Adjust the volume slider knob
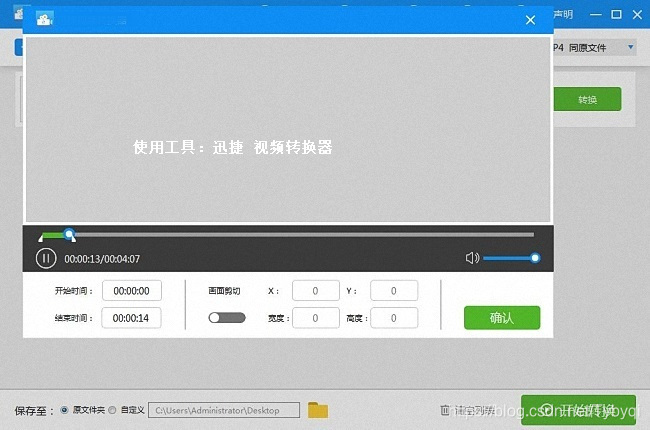650x430 pixels. click(535, 258)
